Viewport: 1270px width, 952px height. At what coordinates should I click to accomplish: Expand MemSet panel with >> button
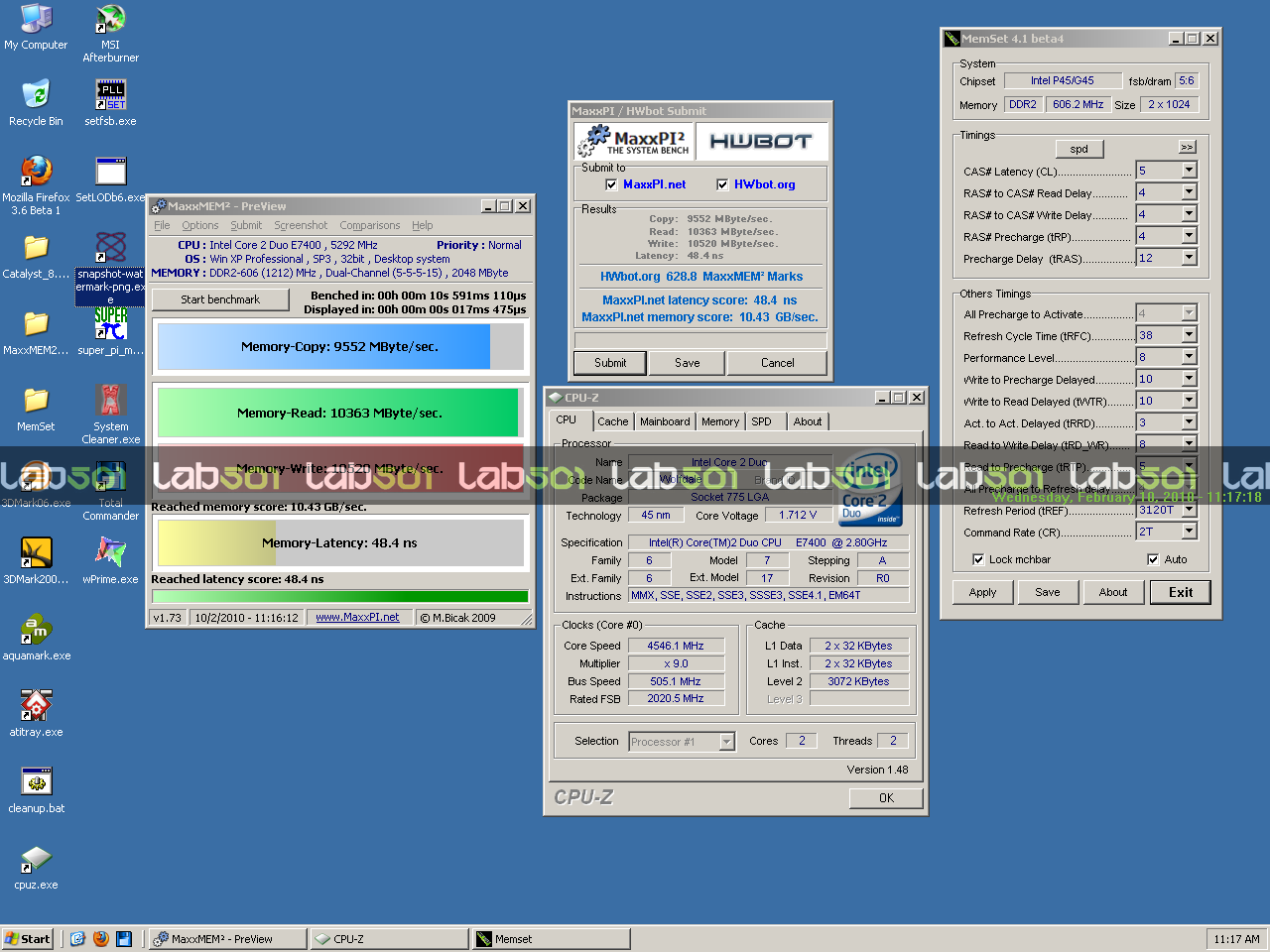point(1187,147)
